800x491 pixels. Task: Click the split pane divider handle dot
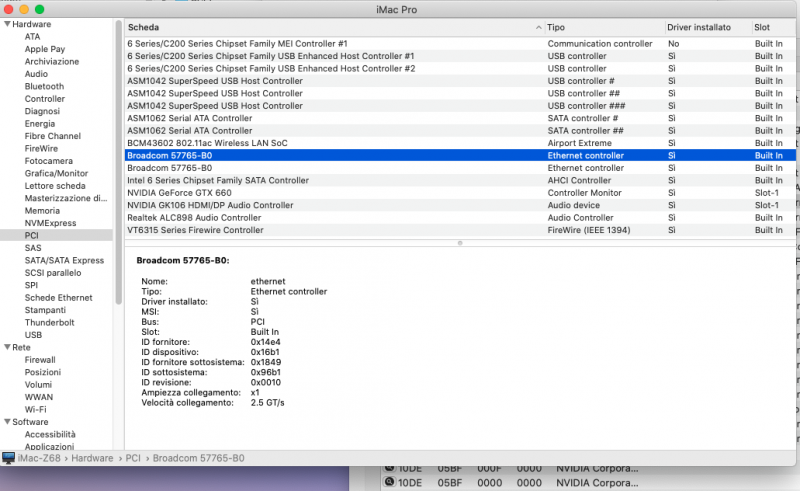460,243
